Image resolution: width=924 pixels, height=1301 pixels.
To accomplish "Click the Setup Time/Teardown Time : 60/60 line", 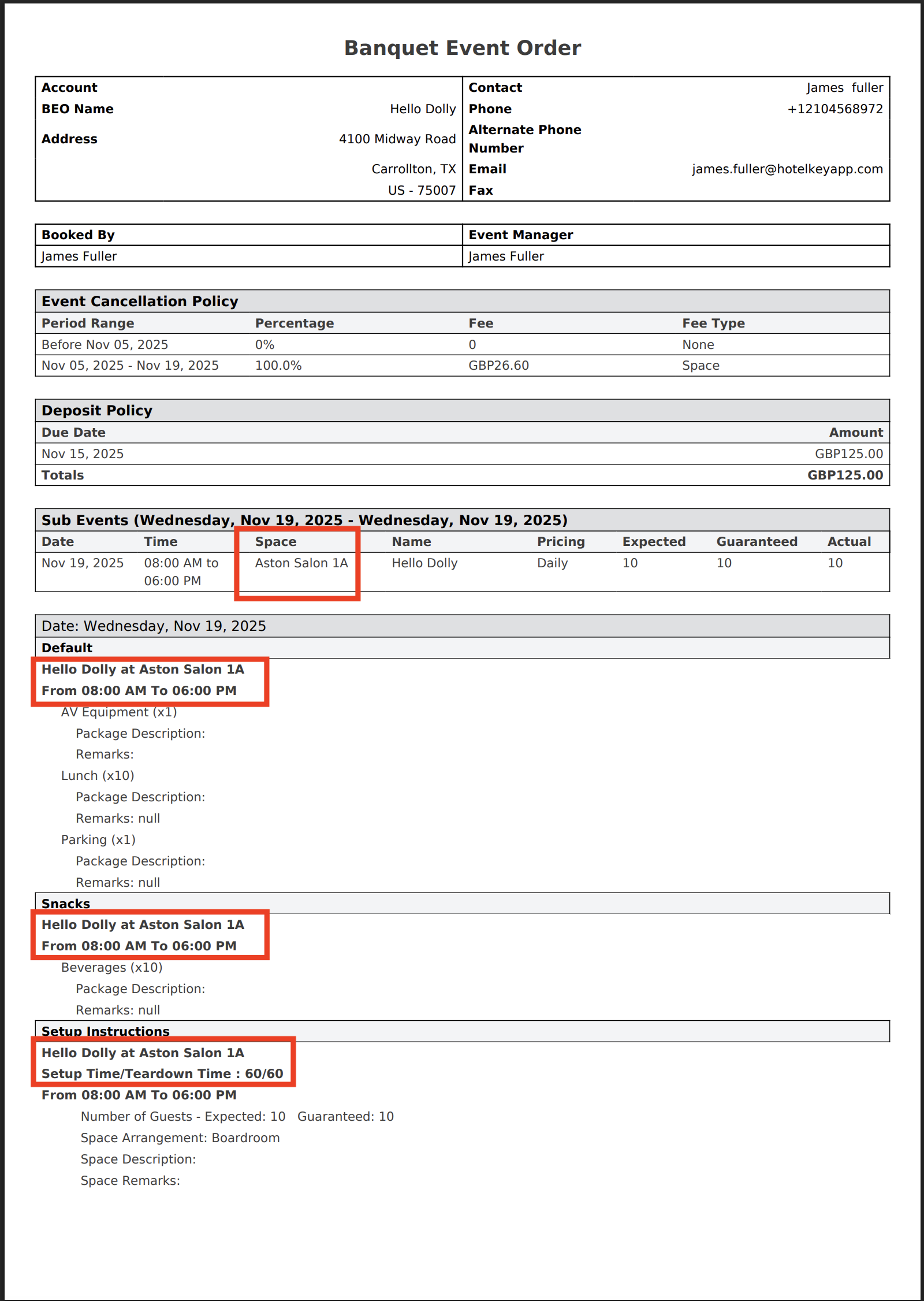I will (x=162, y=1074).
